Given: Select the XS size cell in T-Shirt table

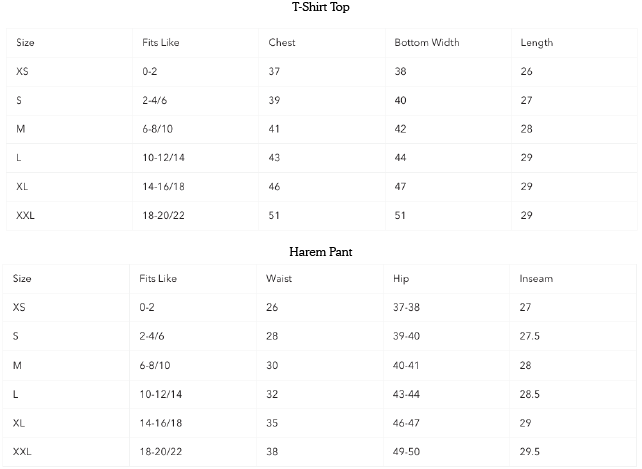Looking at the screenshot, I should tap(23, 72).
